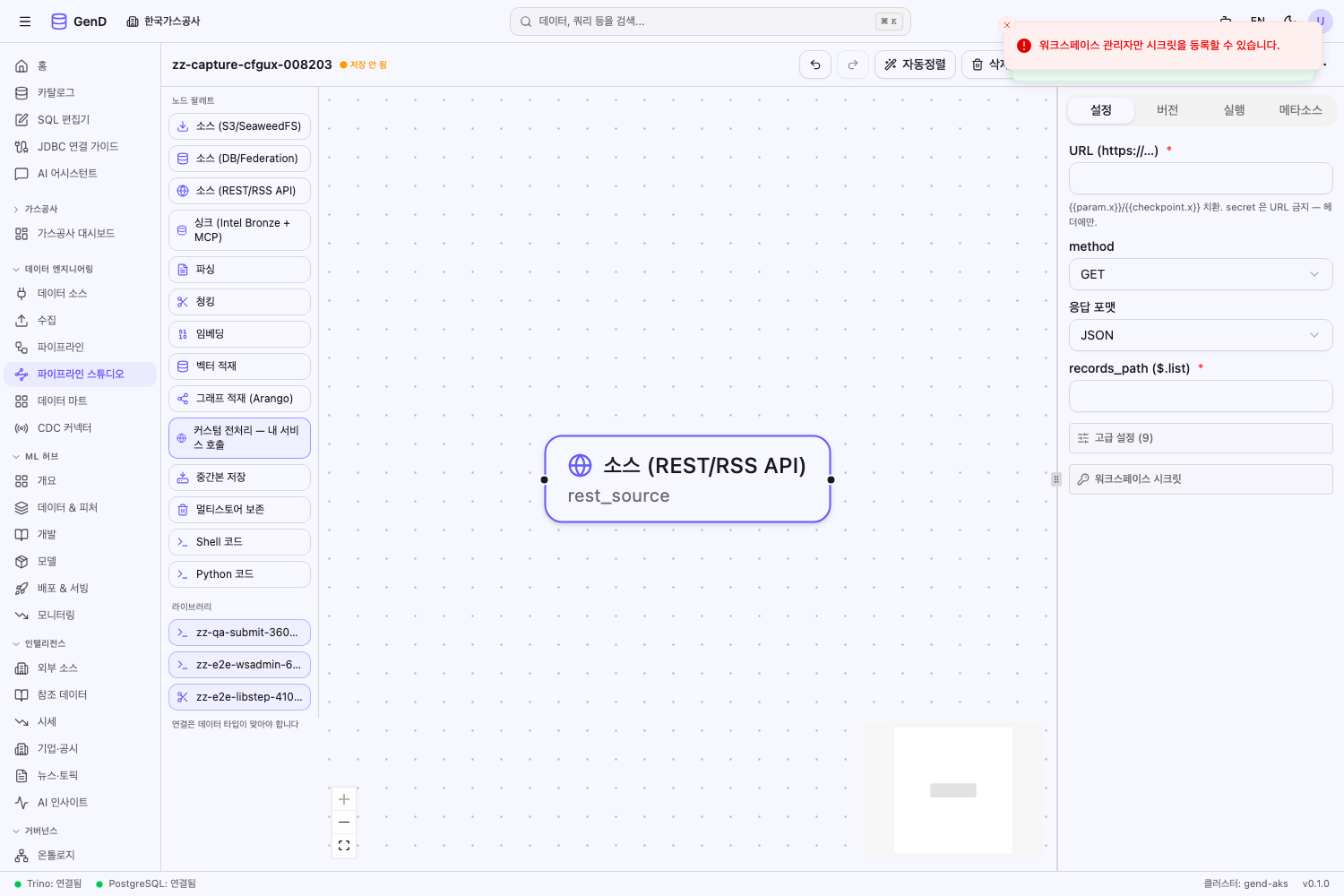Run auto-arrange 자동정렬 button

(x=915, y=65)
